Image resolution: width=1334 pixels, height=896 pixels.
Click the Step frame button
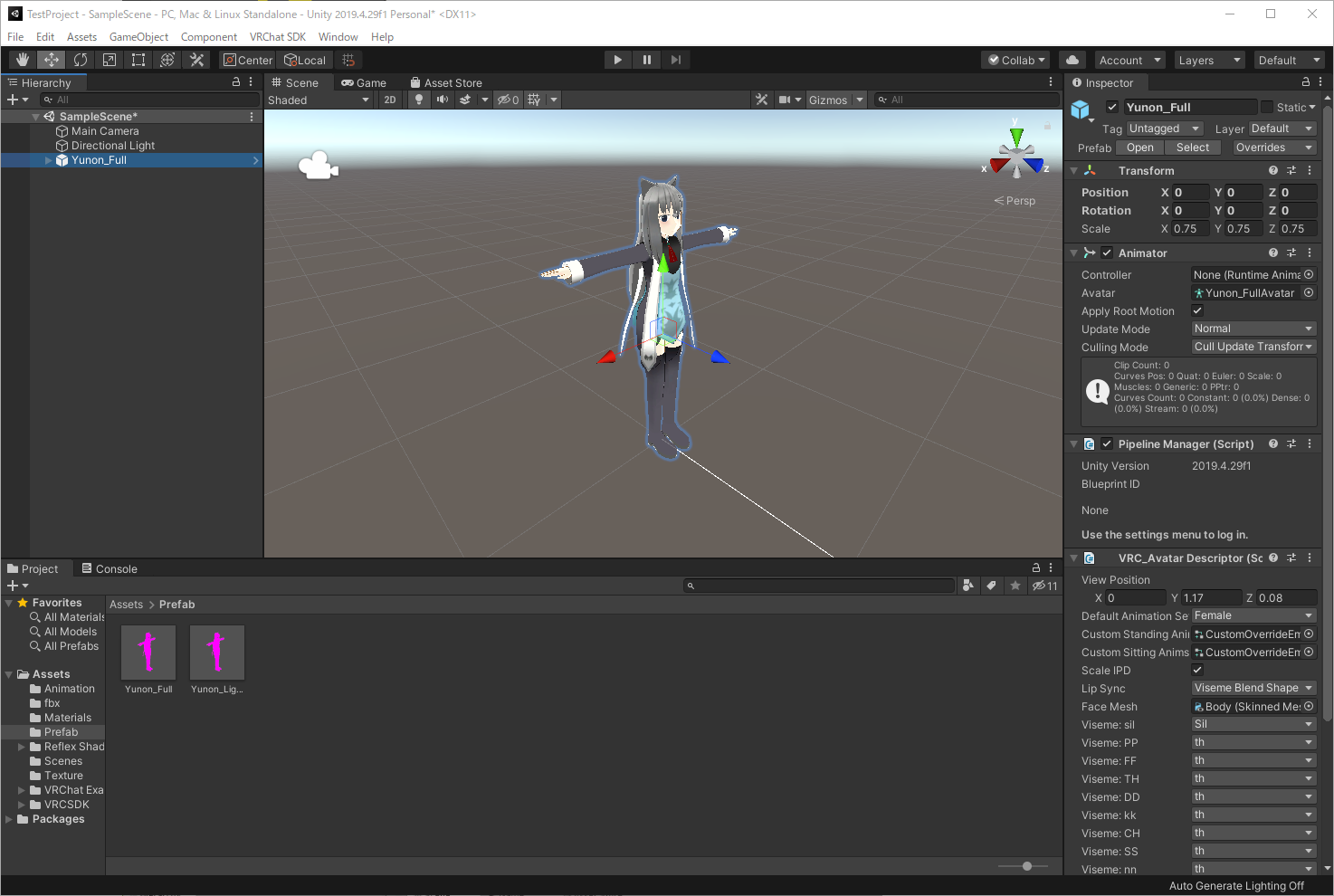tap(676, 60)
